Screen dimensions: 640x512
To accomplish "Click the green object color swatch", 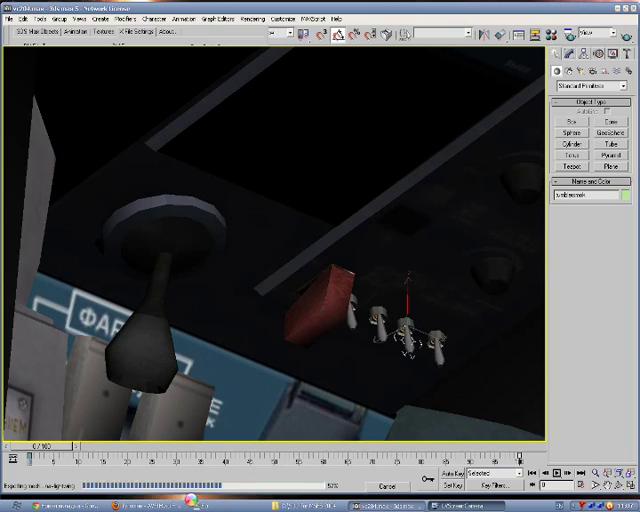I will (626, 195).
